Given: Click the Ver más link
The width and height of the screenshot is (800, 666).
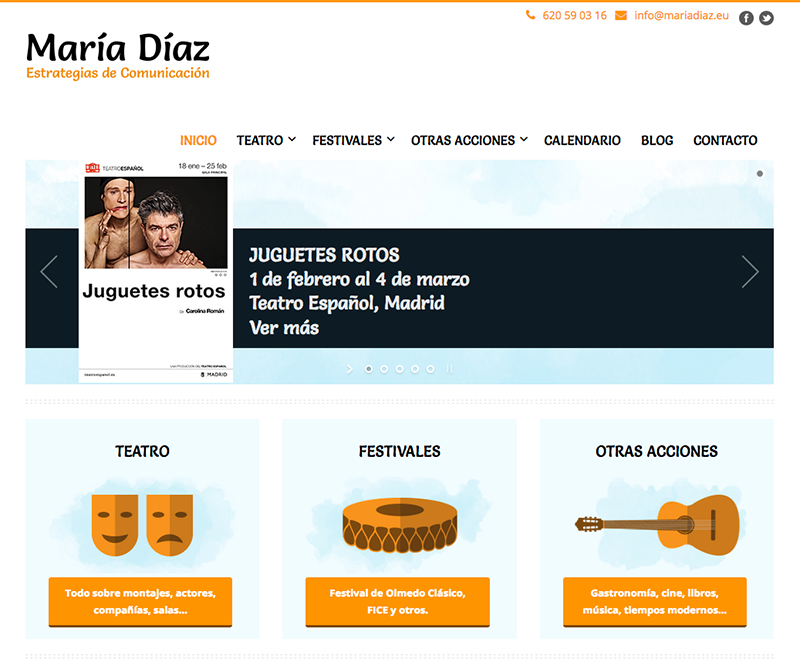Looking at the screenshot, I should [284, 328].
